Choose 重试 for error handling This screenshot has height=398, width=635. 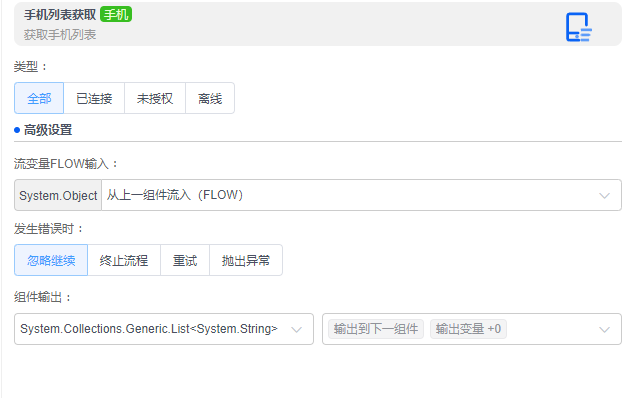(185, 260)
